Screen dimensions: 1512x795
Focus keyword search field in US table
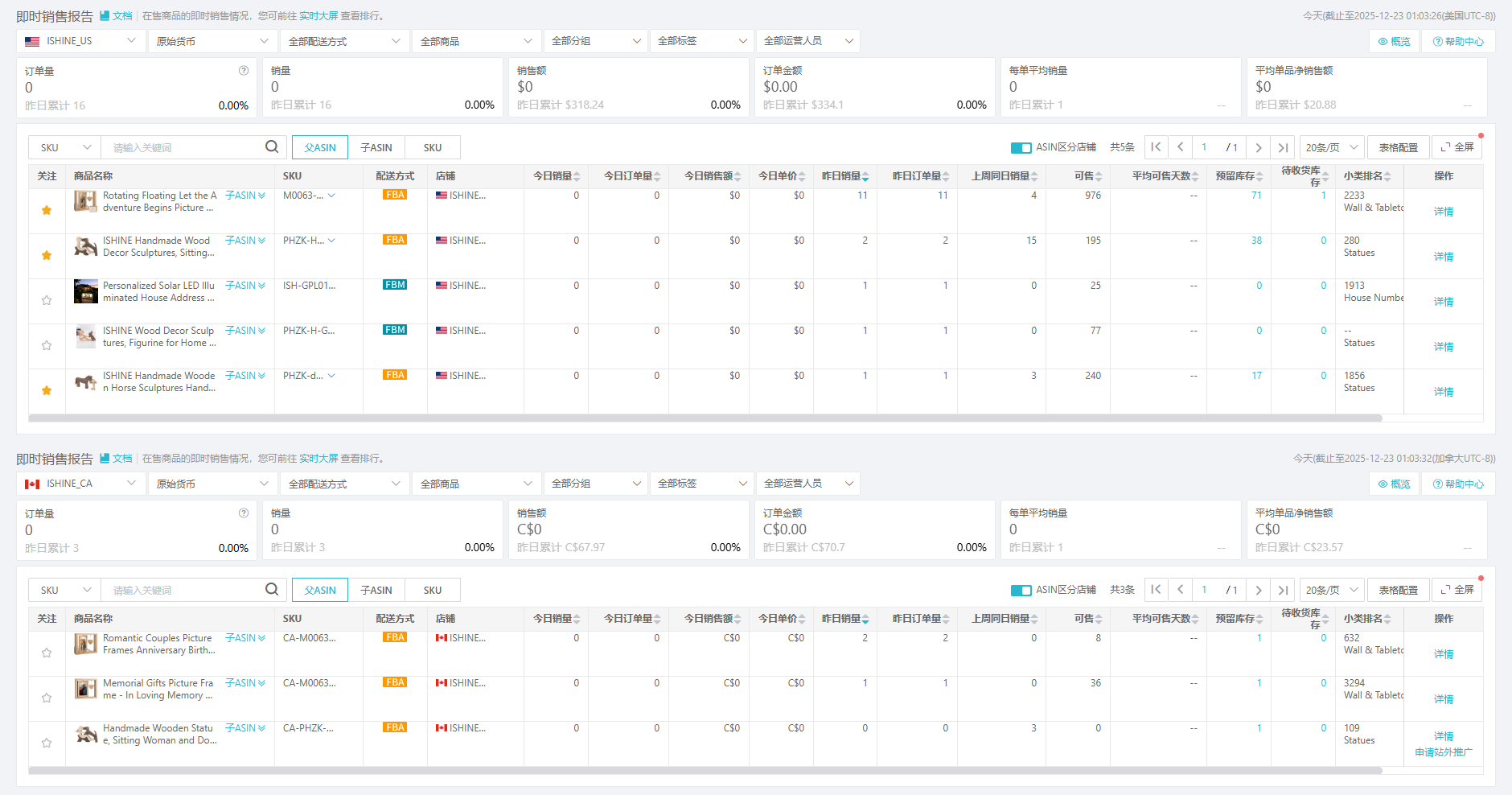[x=185, y=147]
